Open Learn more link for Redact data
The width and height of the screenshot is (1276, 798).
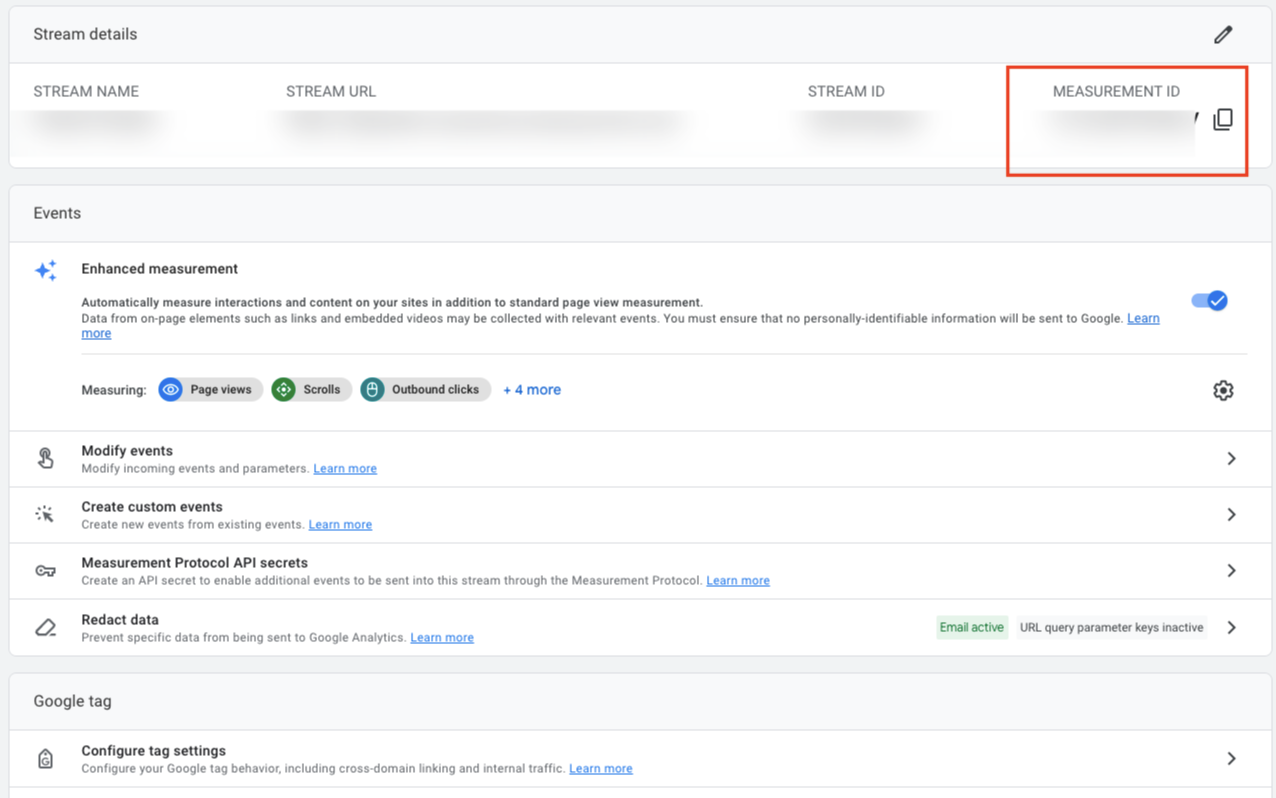(x=442, y=637)
